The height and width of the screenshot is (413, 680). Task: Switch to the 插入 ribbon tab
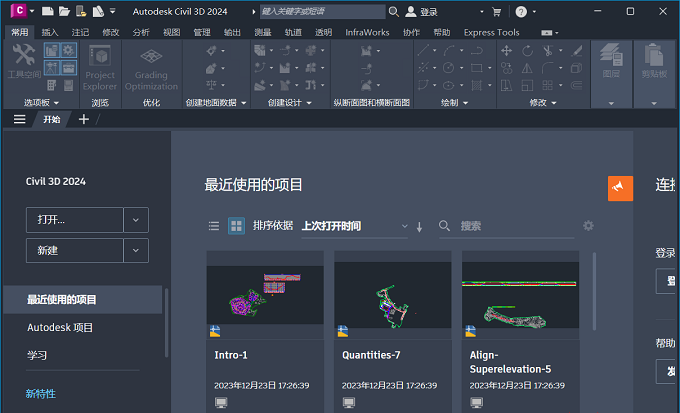(50, 33)
